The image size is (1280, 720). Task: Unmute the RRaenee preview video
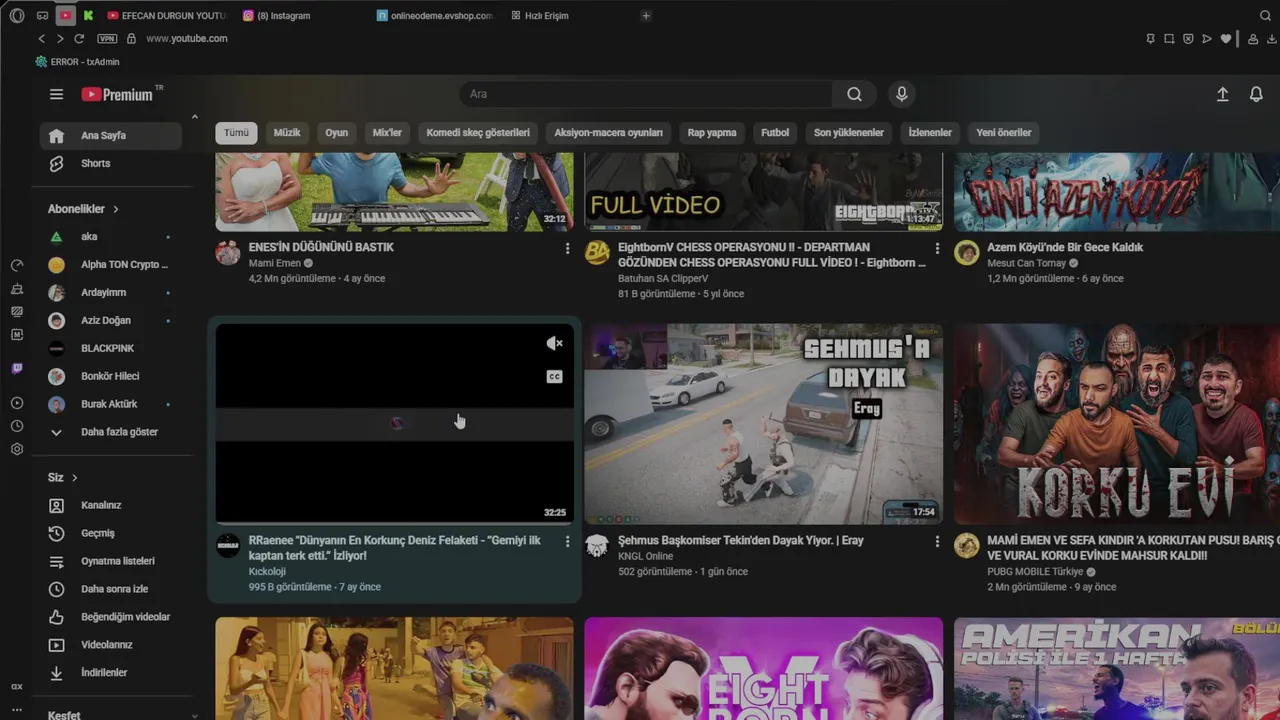tap(554, 344)
